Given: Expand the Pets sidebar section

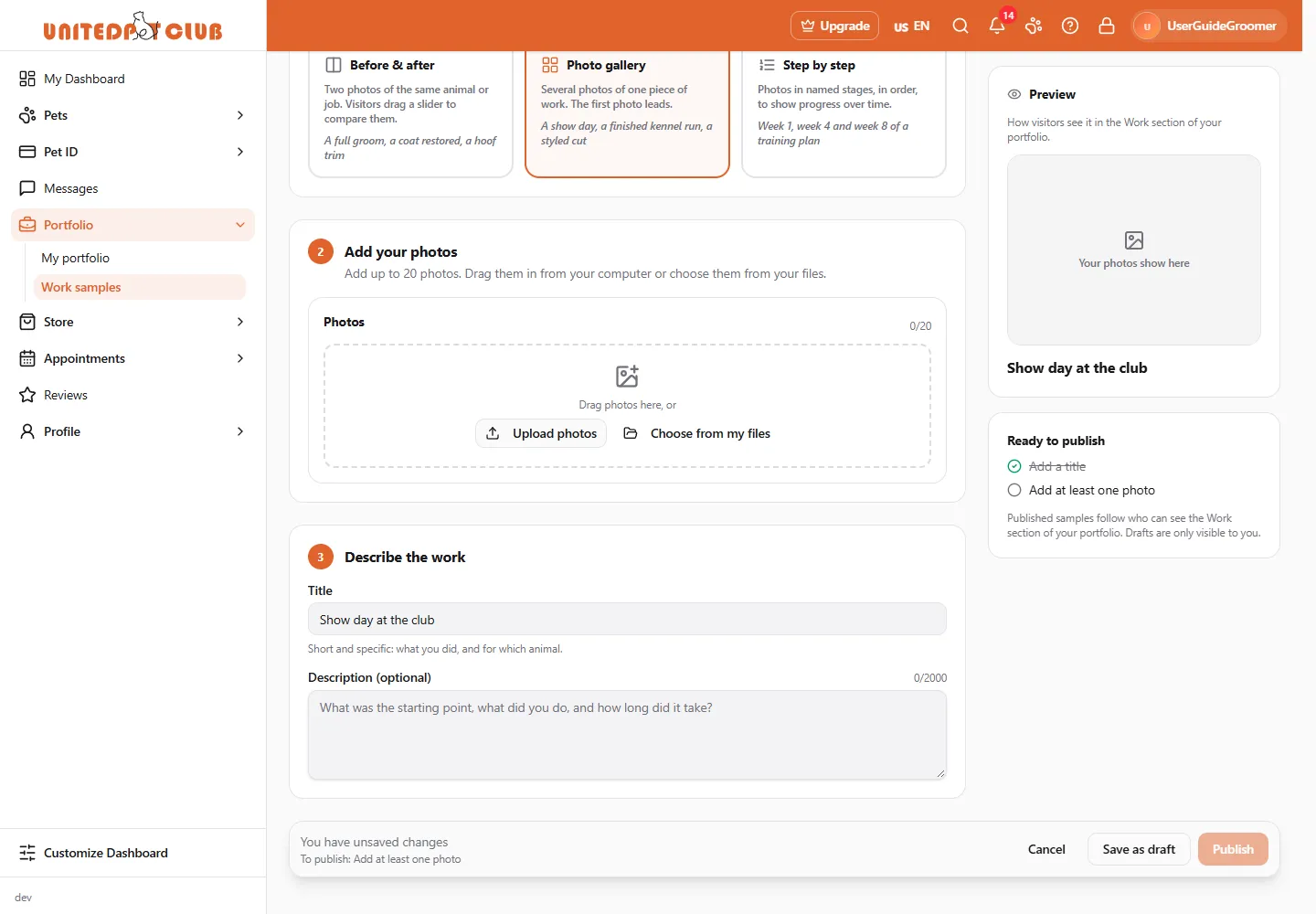Looking at the screenshot, I should click(240, 115).
